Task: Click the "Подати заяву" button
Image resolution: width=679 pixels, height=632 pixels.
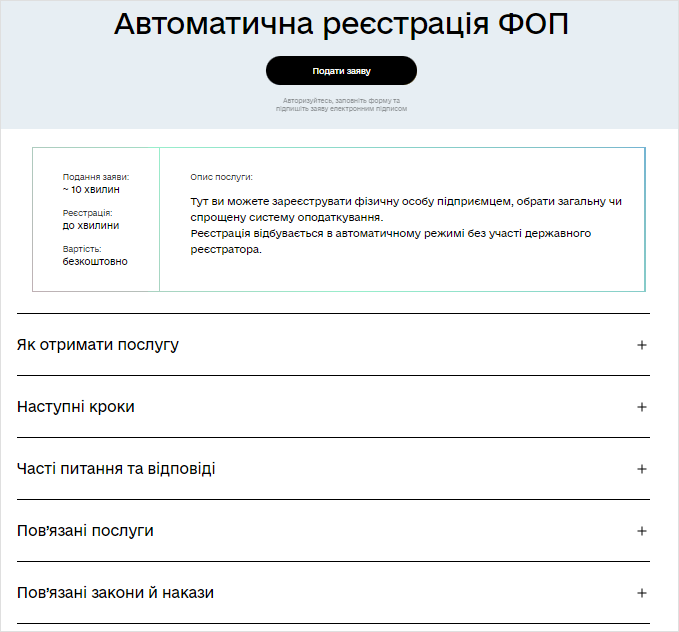Action: coord(341,71)
